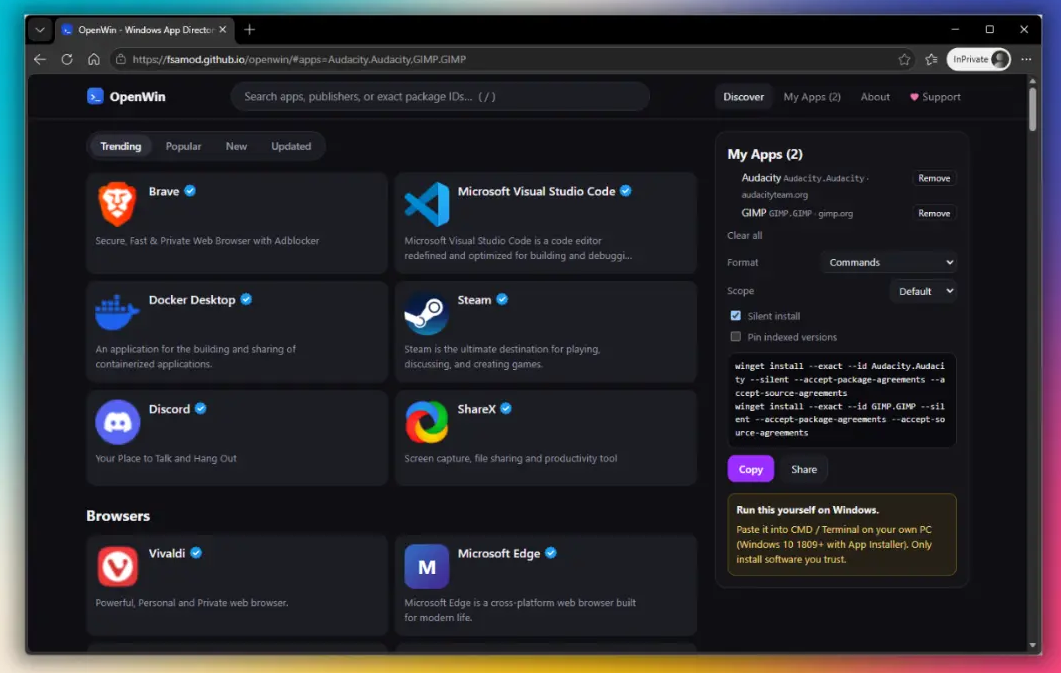Click the browser back arrow
This screenshot has width=1061, height=673.
click(x=40, y=59)
